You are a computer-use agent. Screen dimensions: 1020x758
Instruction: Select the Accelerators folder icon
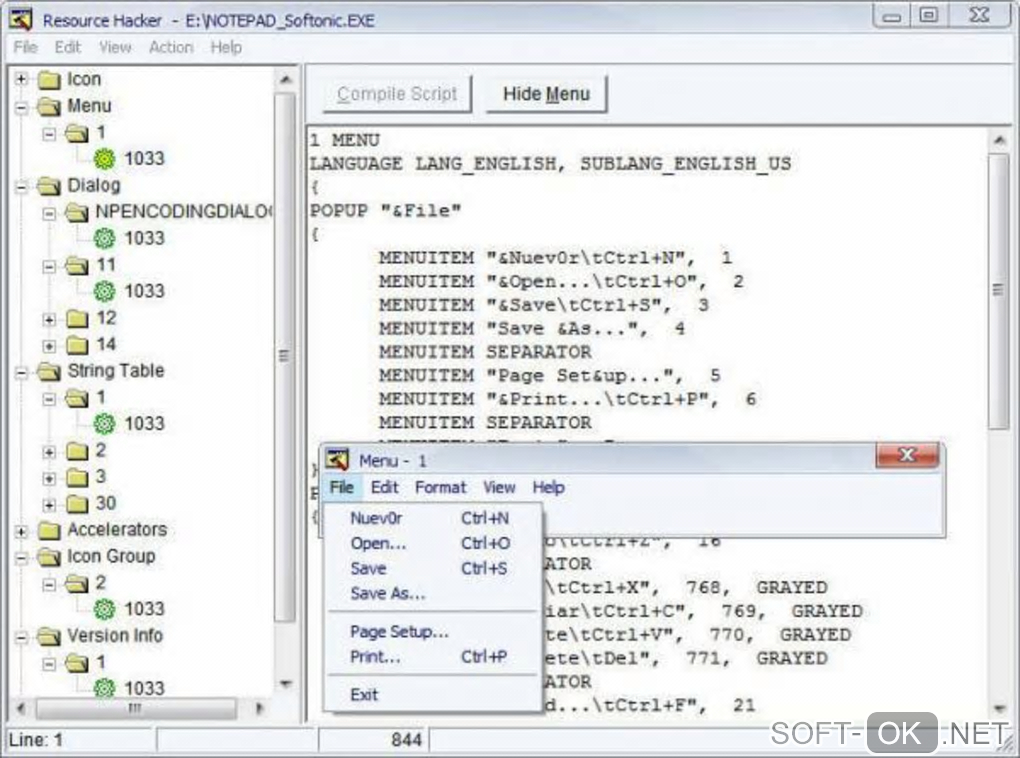pyautogui.click(x=49, y=530)
